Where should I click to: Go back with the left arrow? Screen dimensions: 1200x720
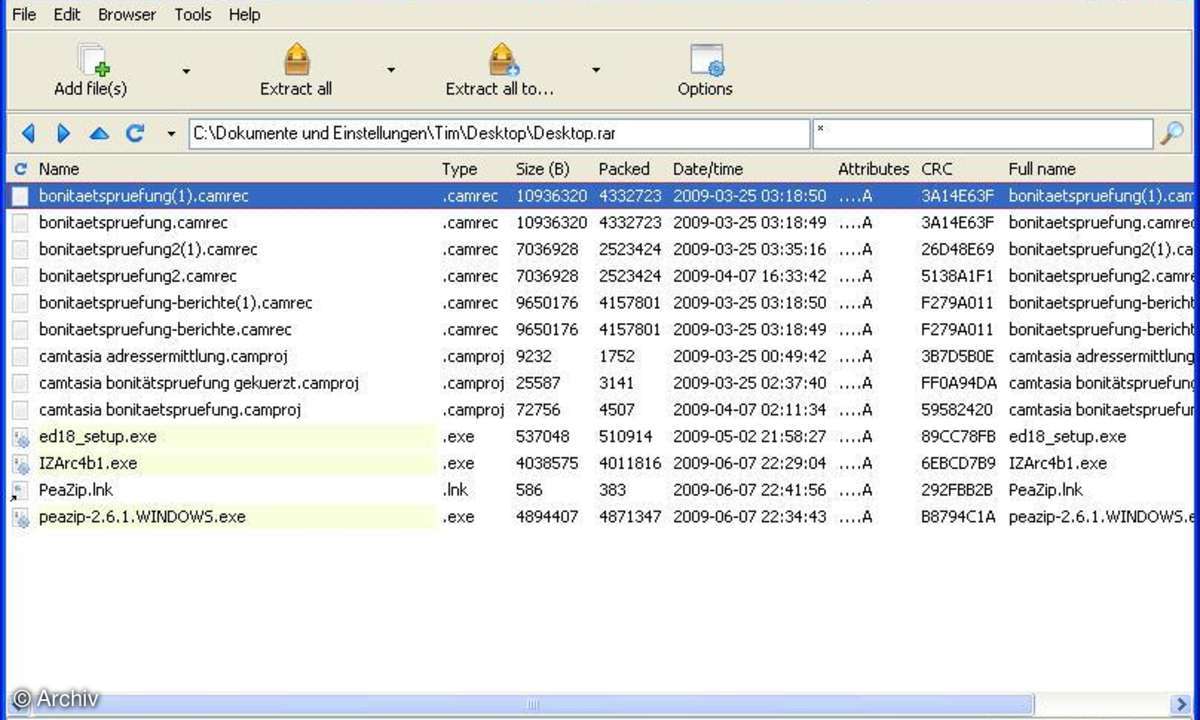28,133
